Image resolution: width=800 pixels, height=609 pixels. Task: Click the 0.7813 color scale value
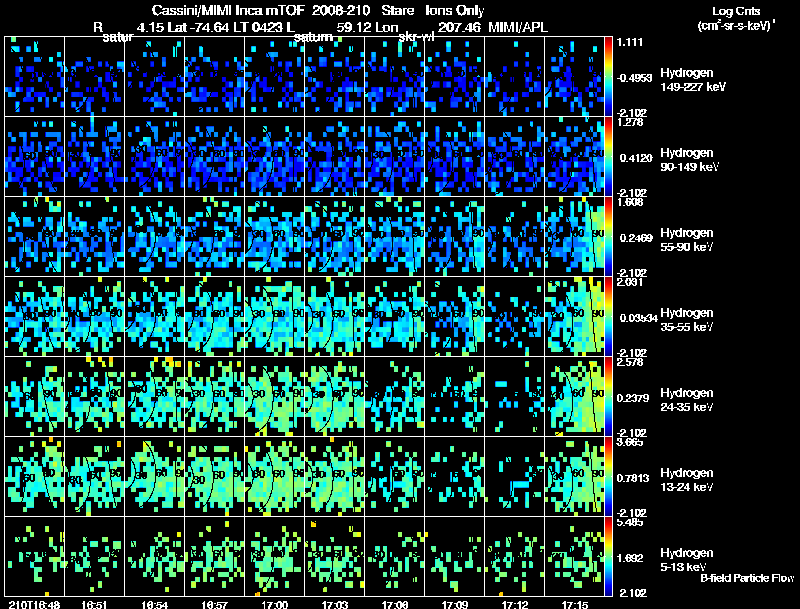(x=633, y=478)
